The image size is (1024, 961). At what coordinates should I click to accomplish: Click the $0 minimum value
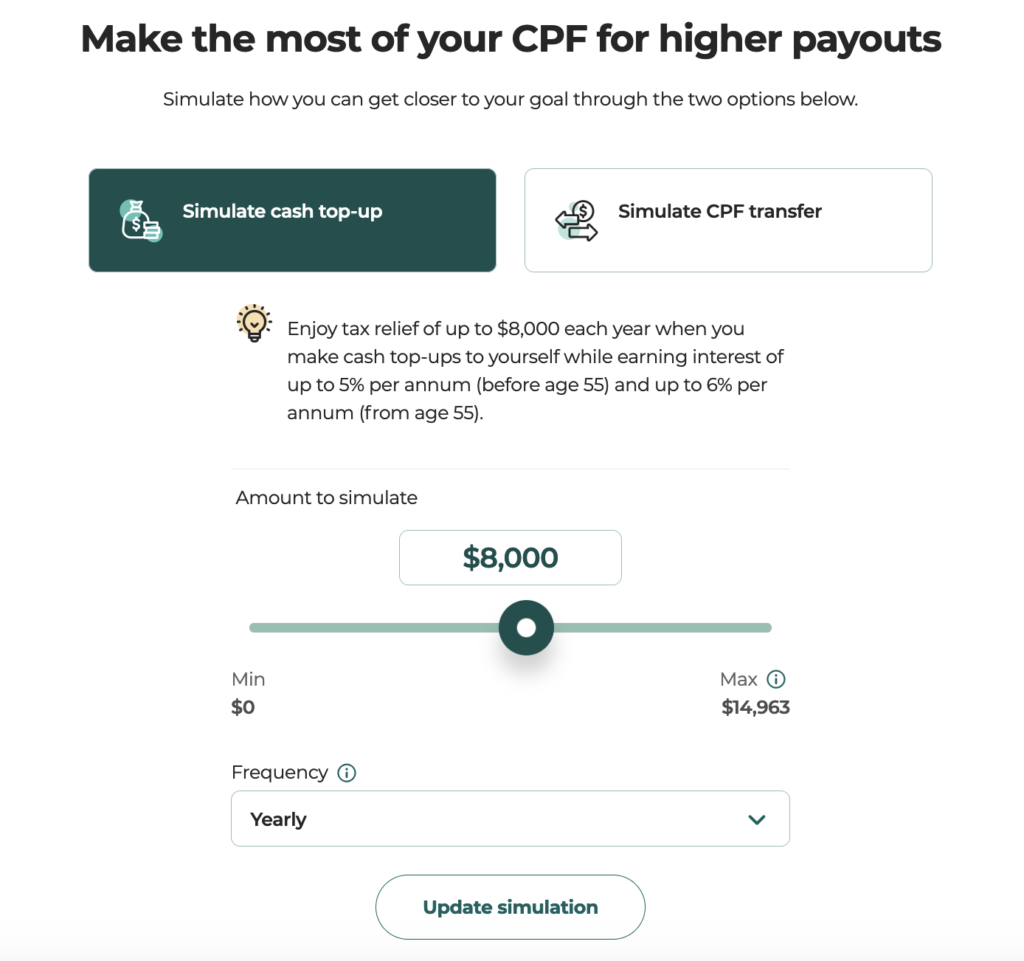243,707
